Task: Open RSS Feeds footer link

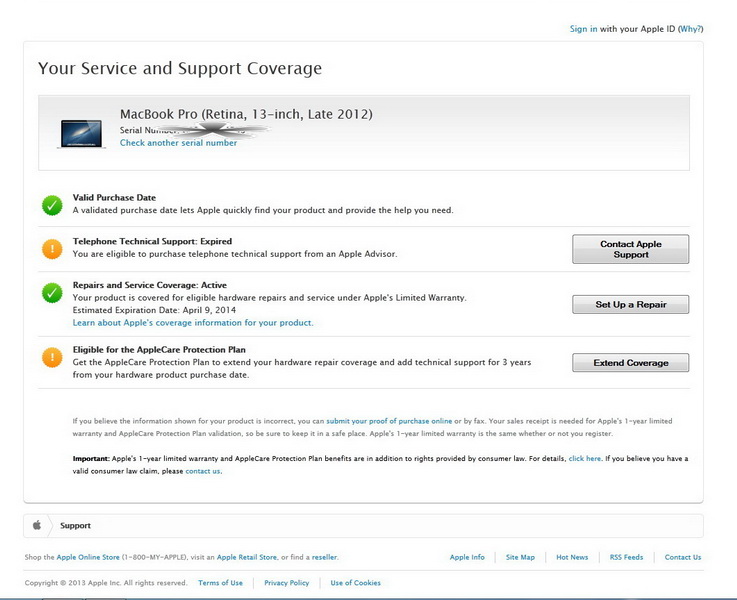Action: click(x=626, y=557)
